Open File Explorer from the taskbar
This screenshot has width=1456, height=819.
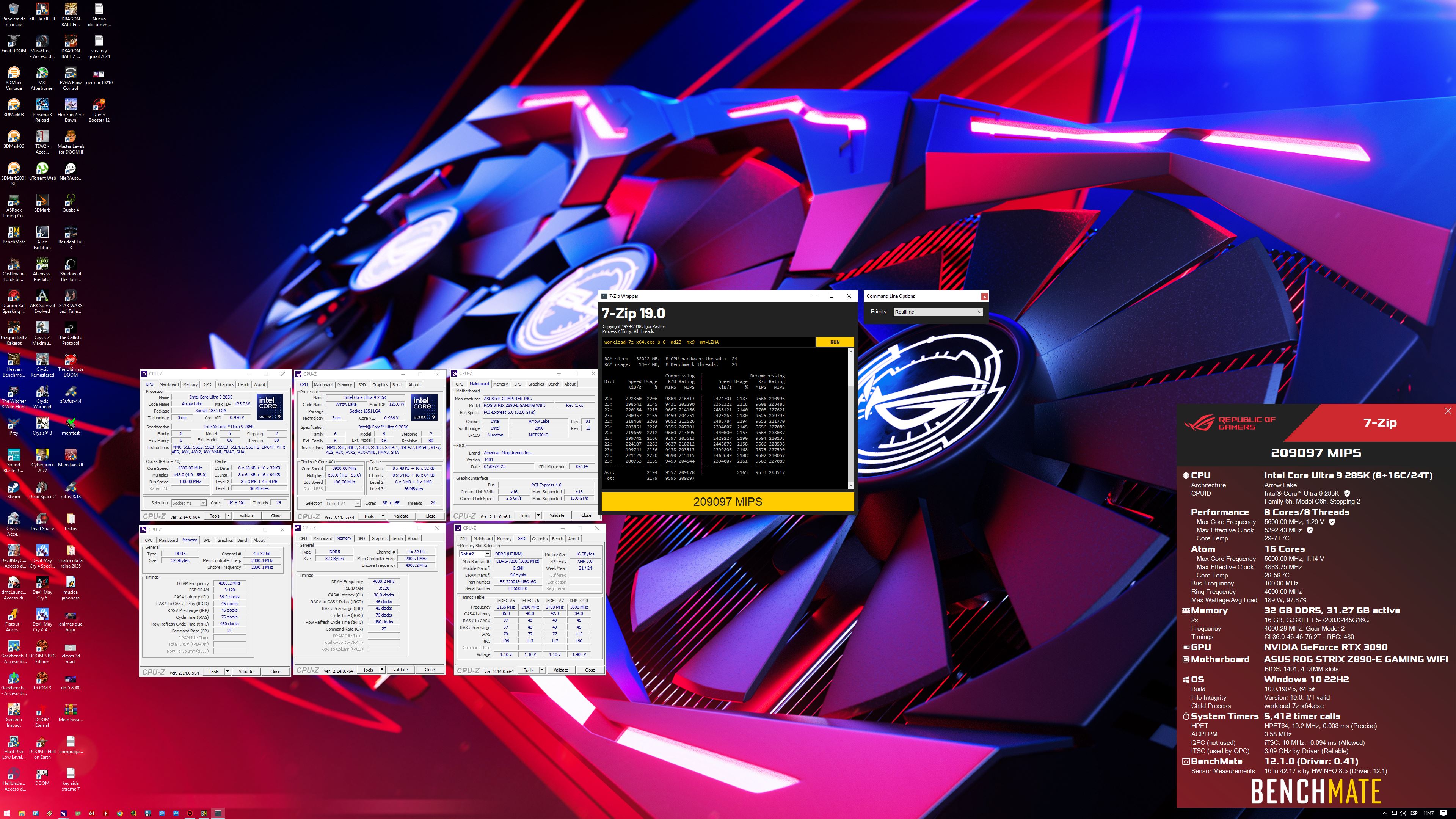click(22, 813)
